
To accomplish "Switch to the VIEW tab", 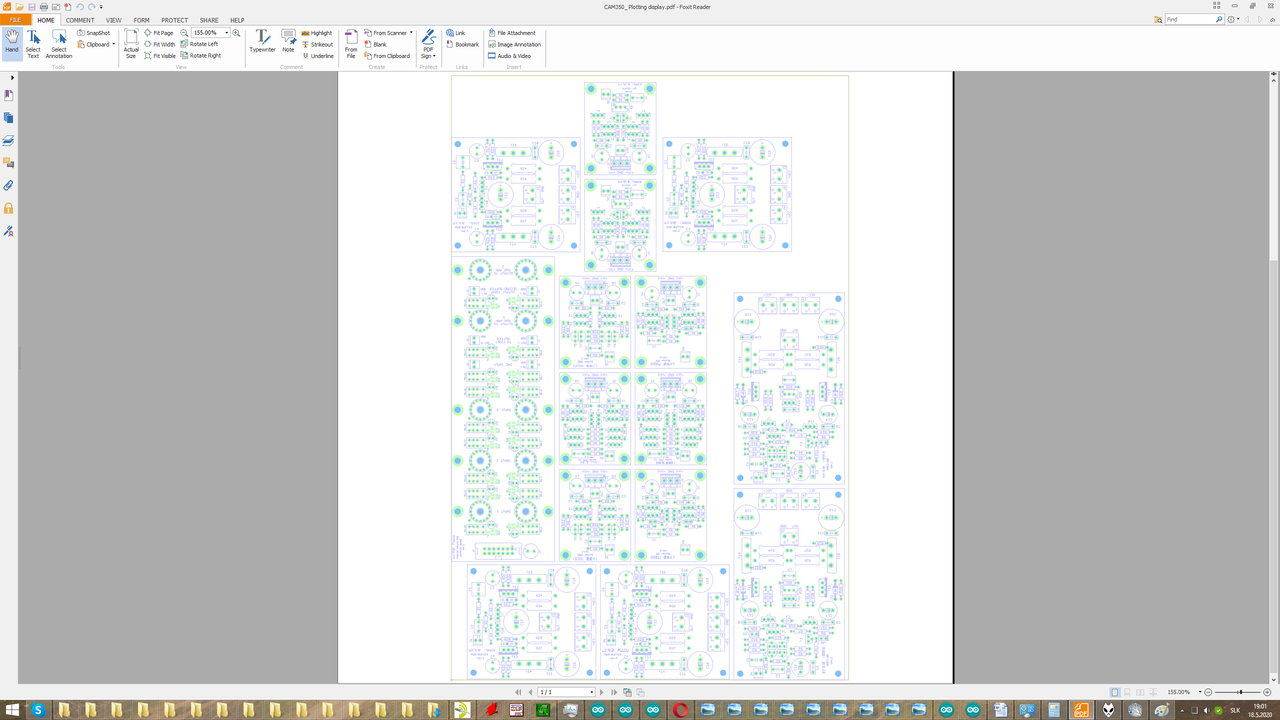I will [114, 20].
